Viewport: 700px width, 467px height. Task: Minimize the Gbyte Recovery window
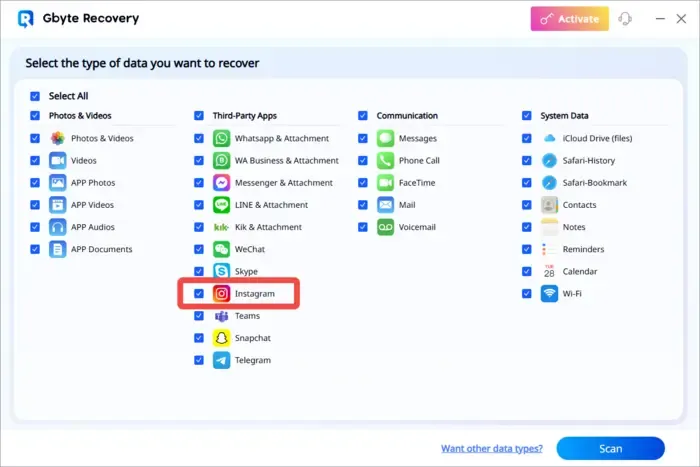click(660, 19)
